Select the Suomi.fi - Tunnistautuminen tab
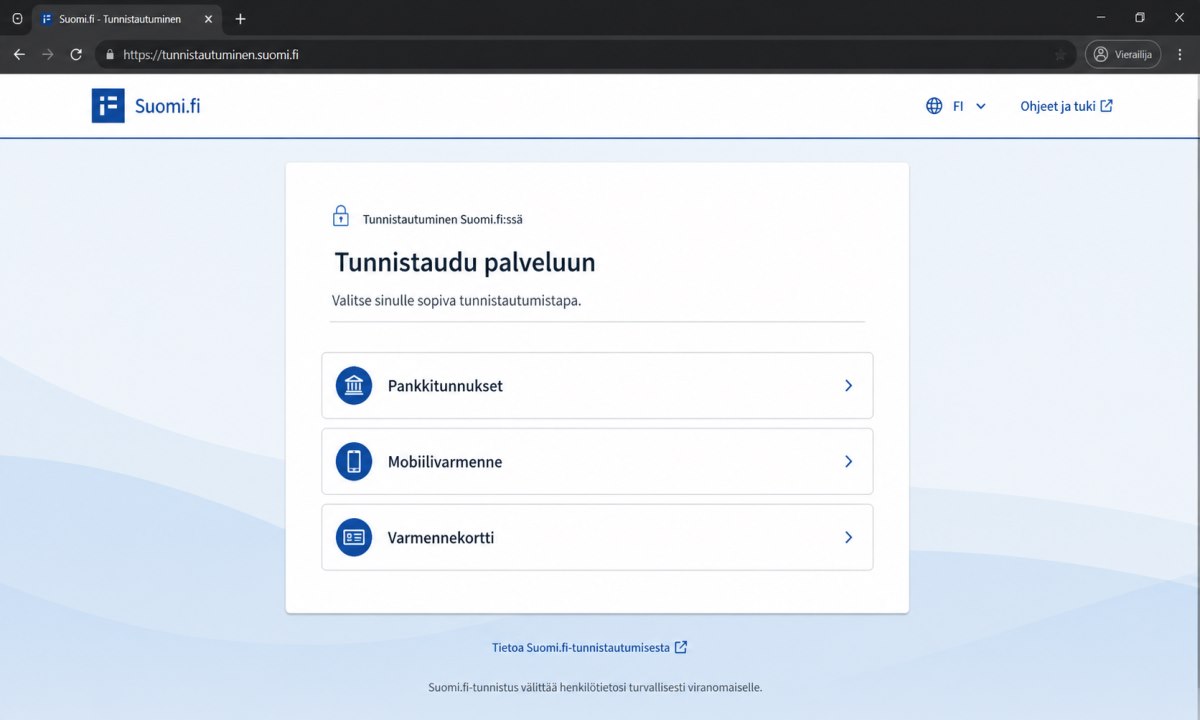The height and width of the screenshot is (720, 1200). pos(126,19)
